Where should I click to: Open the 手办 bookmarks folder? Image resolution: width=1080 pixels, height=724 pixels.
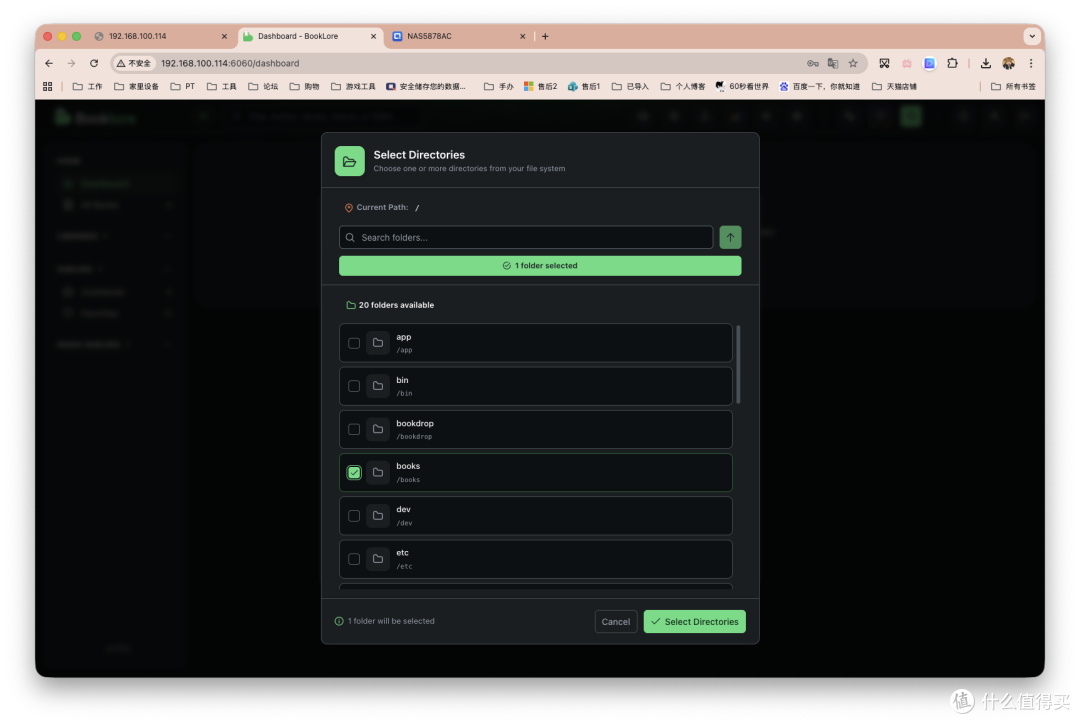499,87
